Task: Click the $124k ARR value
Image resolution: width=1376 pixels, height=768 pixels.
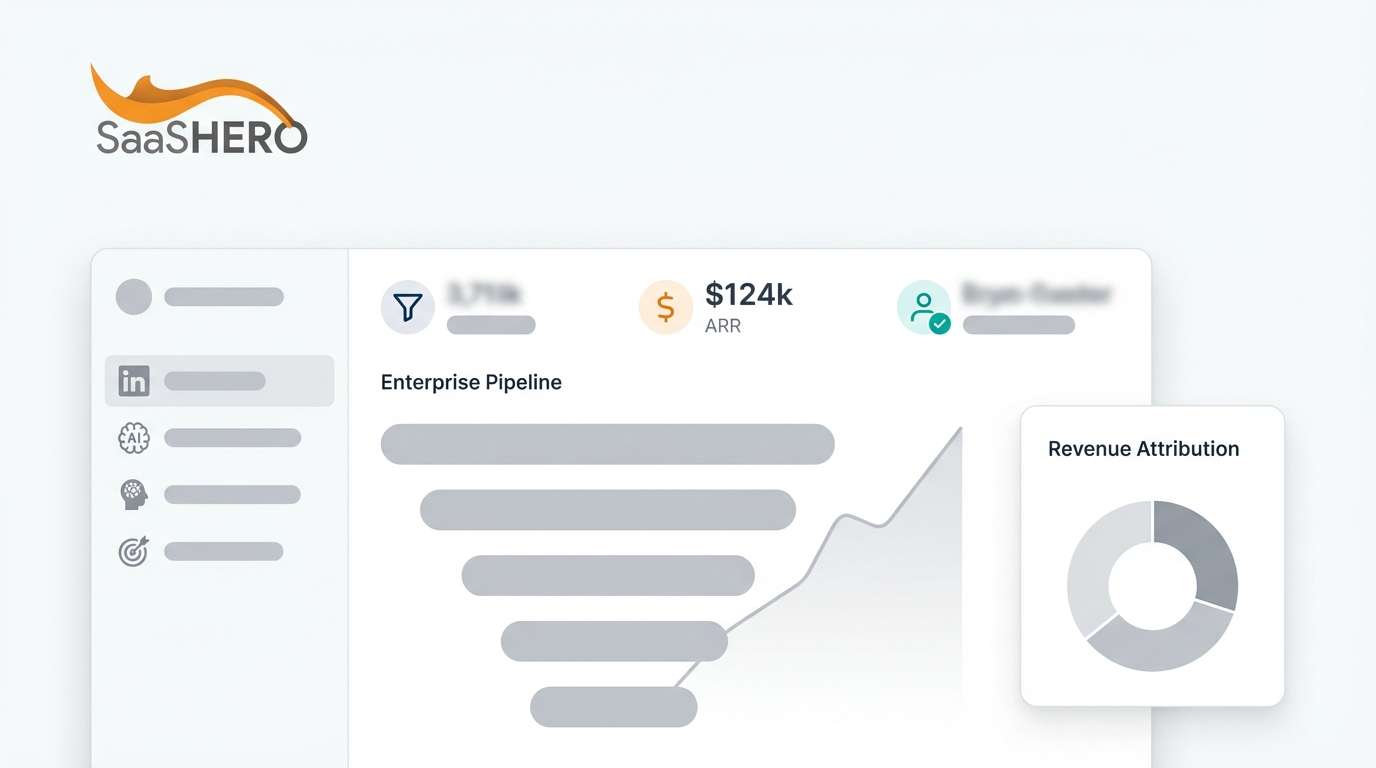Action: click(x=749, y=294)
